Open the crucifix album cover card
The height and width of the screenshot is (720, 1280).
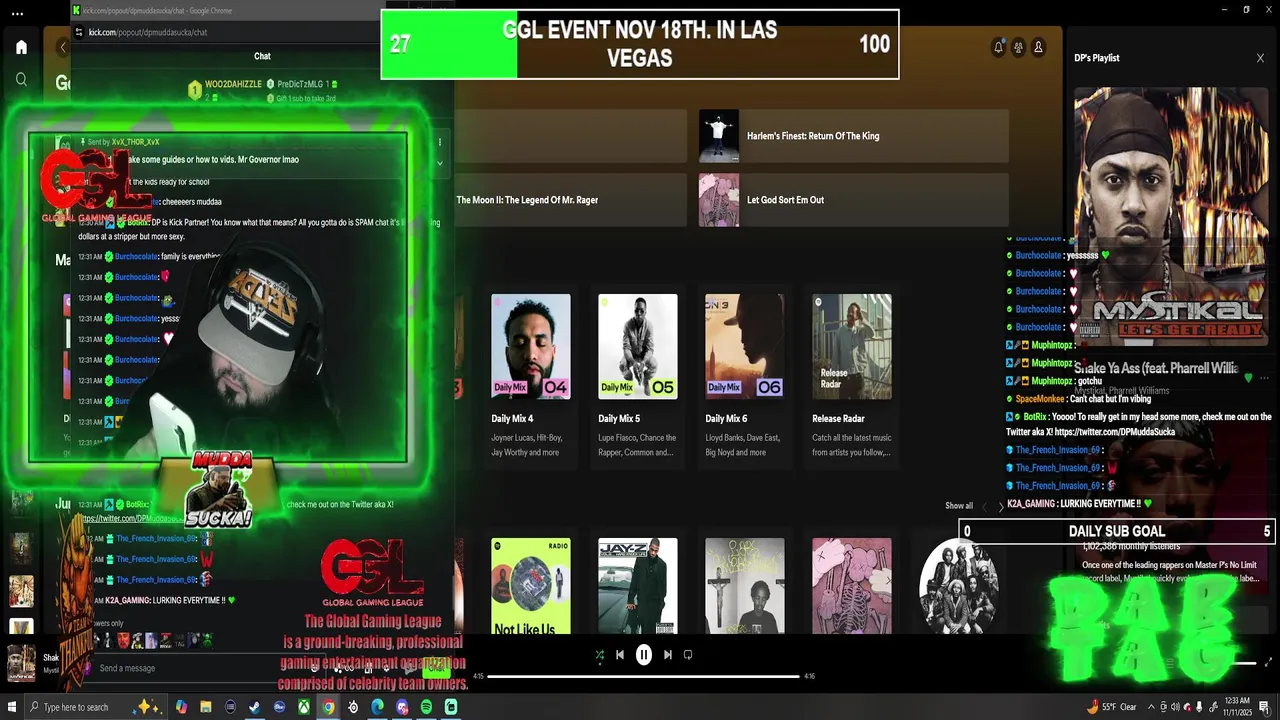tap(745, 587)
